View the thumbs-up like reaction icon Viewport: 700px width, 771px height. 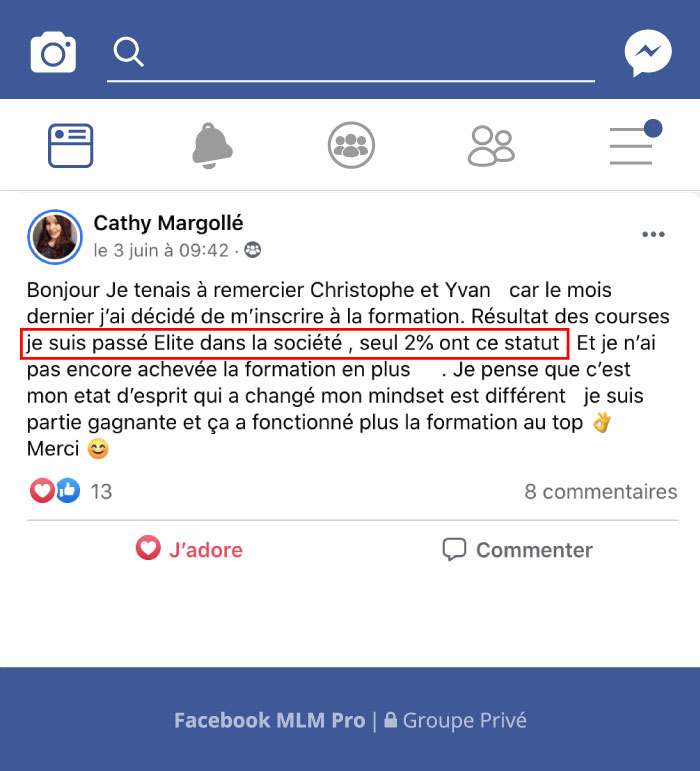68,491
